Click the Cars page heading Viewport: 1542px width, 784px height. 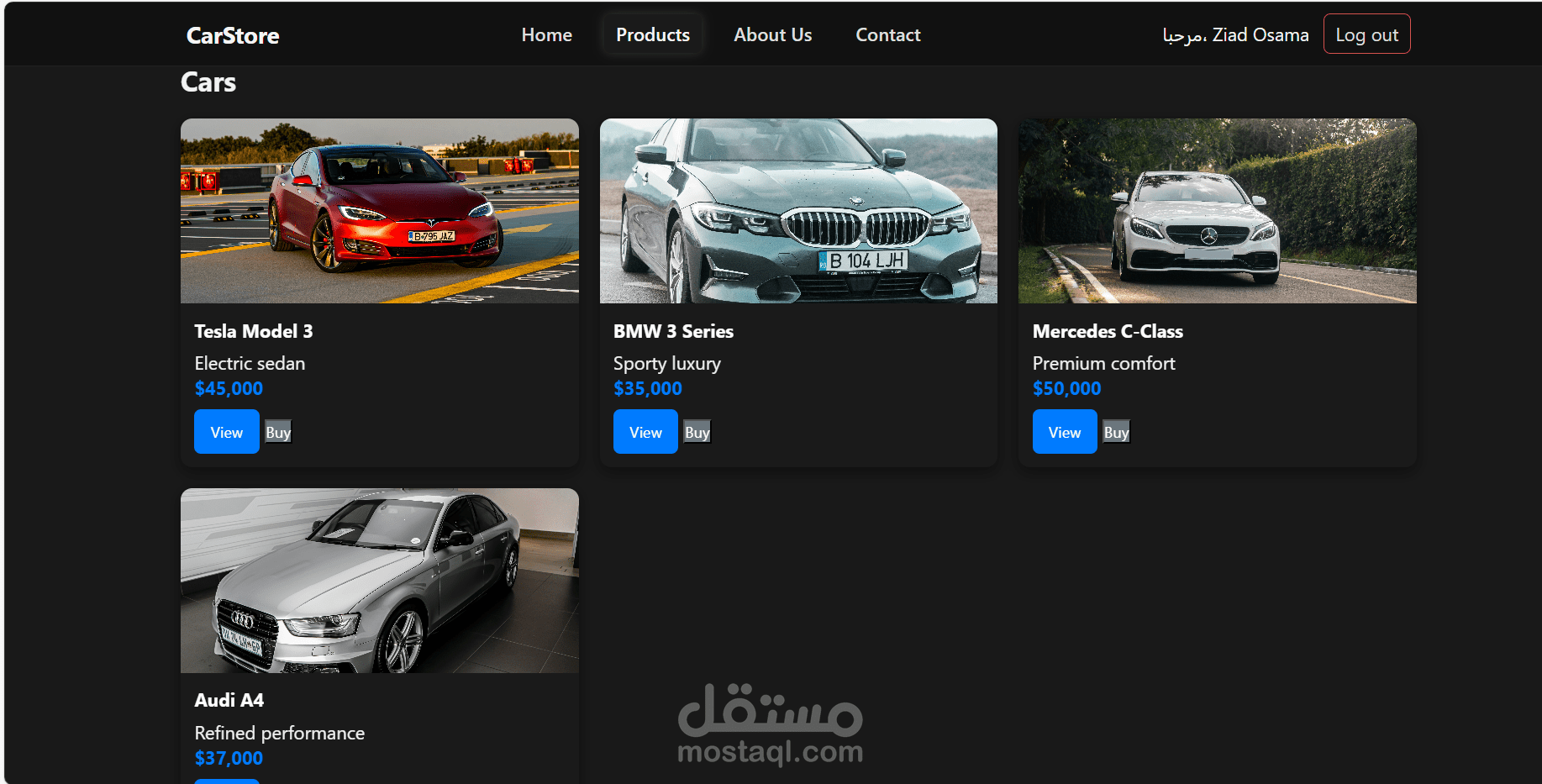coord(208,82)
